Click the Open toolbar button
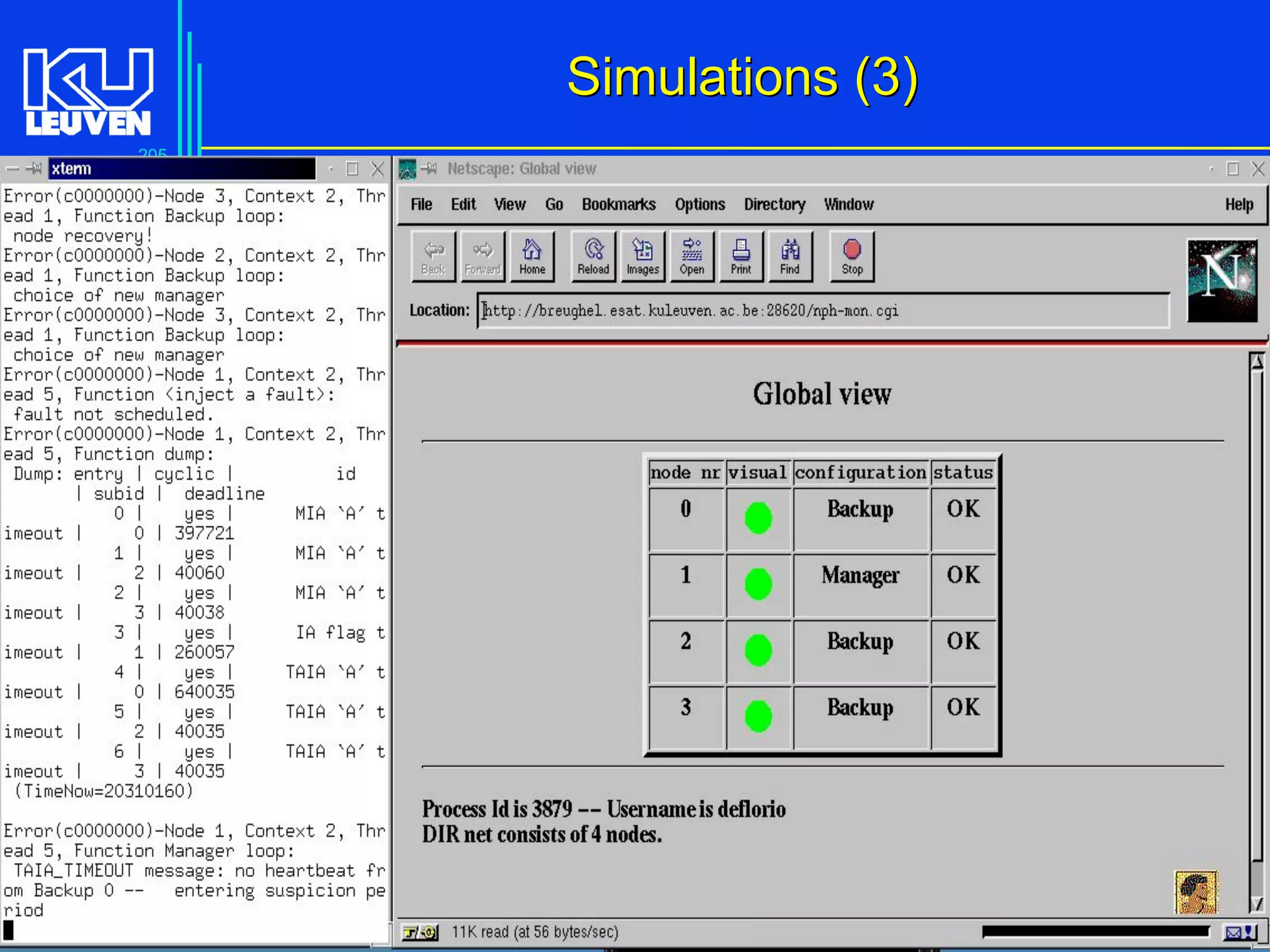Screen dimensions: 1270x952 click(692, 257)
